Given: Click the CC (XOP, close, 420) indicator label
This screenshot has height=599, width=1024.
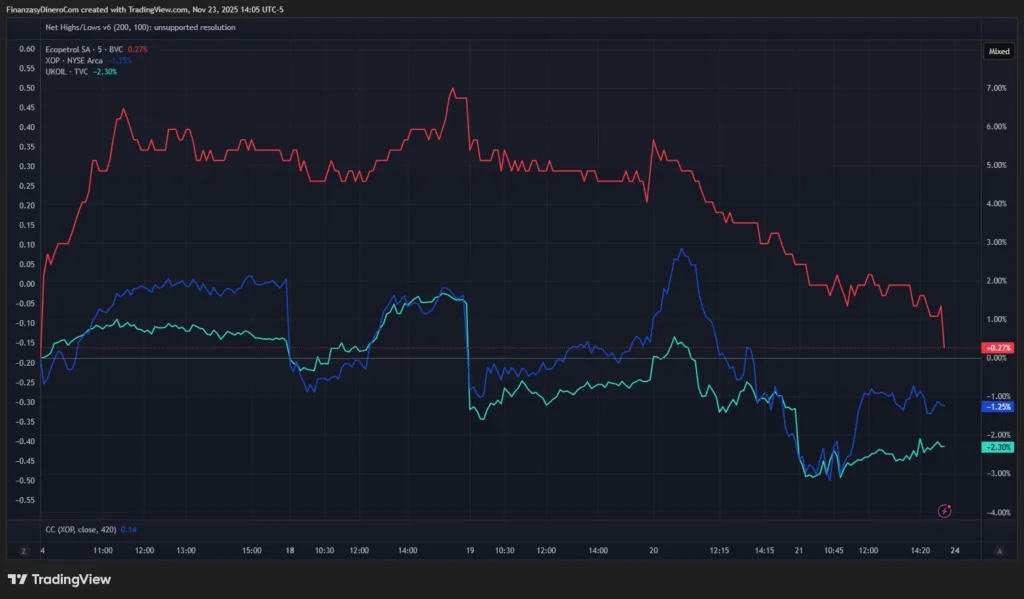Looking at the screenshot, I should click(82, 529).
